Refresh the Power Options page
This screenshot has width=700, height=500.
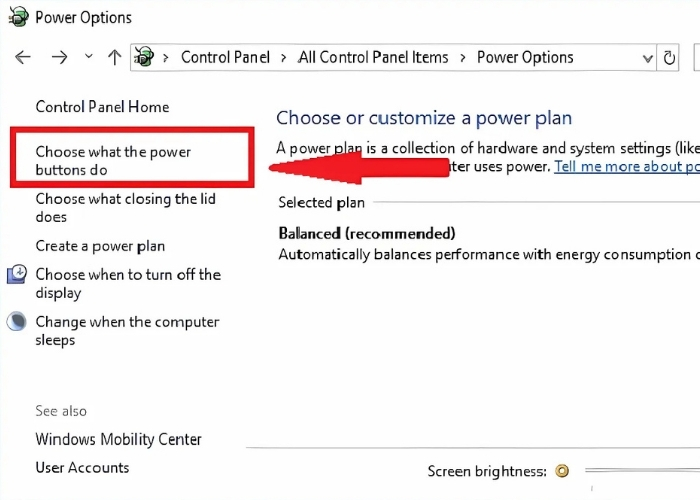(x=670, y=58)
